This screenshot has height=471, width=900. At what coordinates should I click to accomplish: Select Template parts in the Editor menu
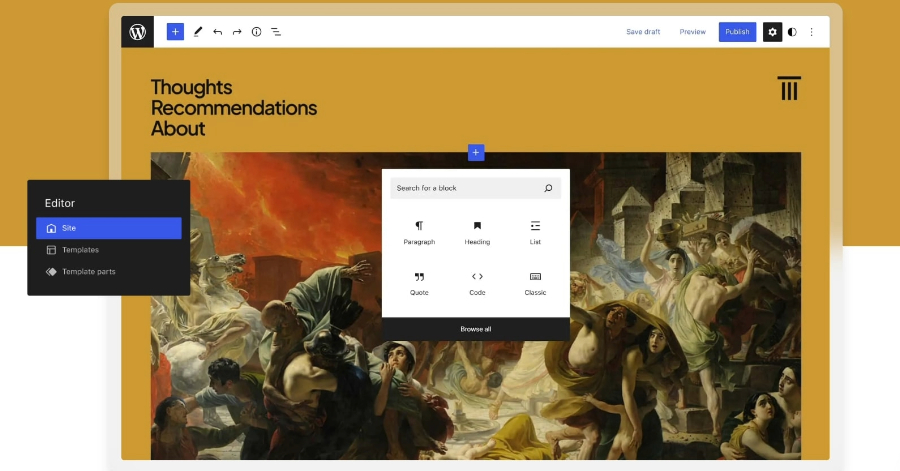pos(108,272)
